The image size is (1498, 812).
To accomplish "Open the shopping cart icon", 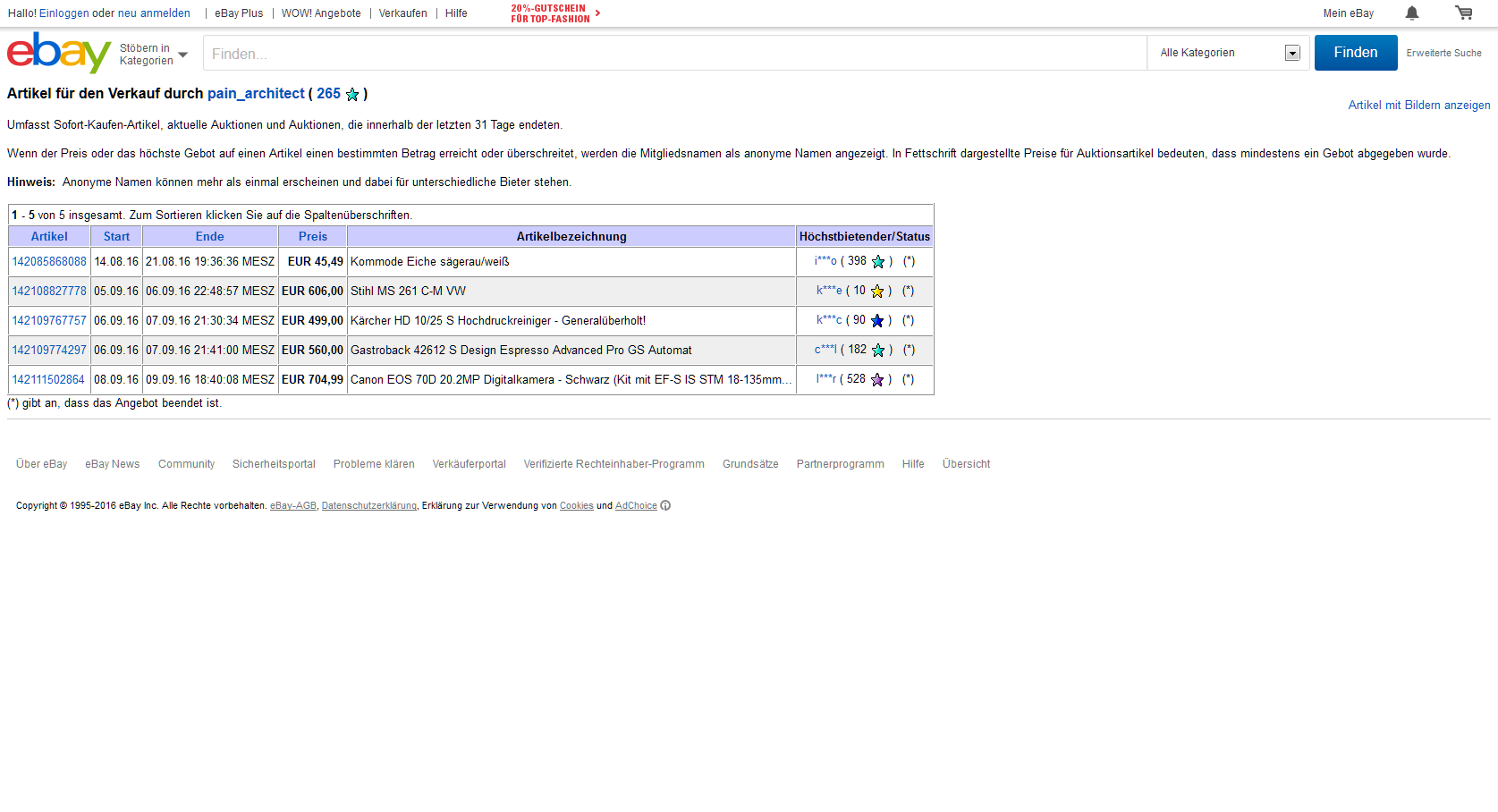I will (1464, 13).
